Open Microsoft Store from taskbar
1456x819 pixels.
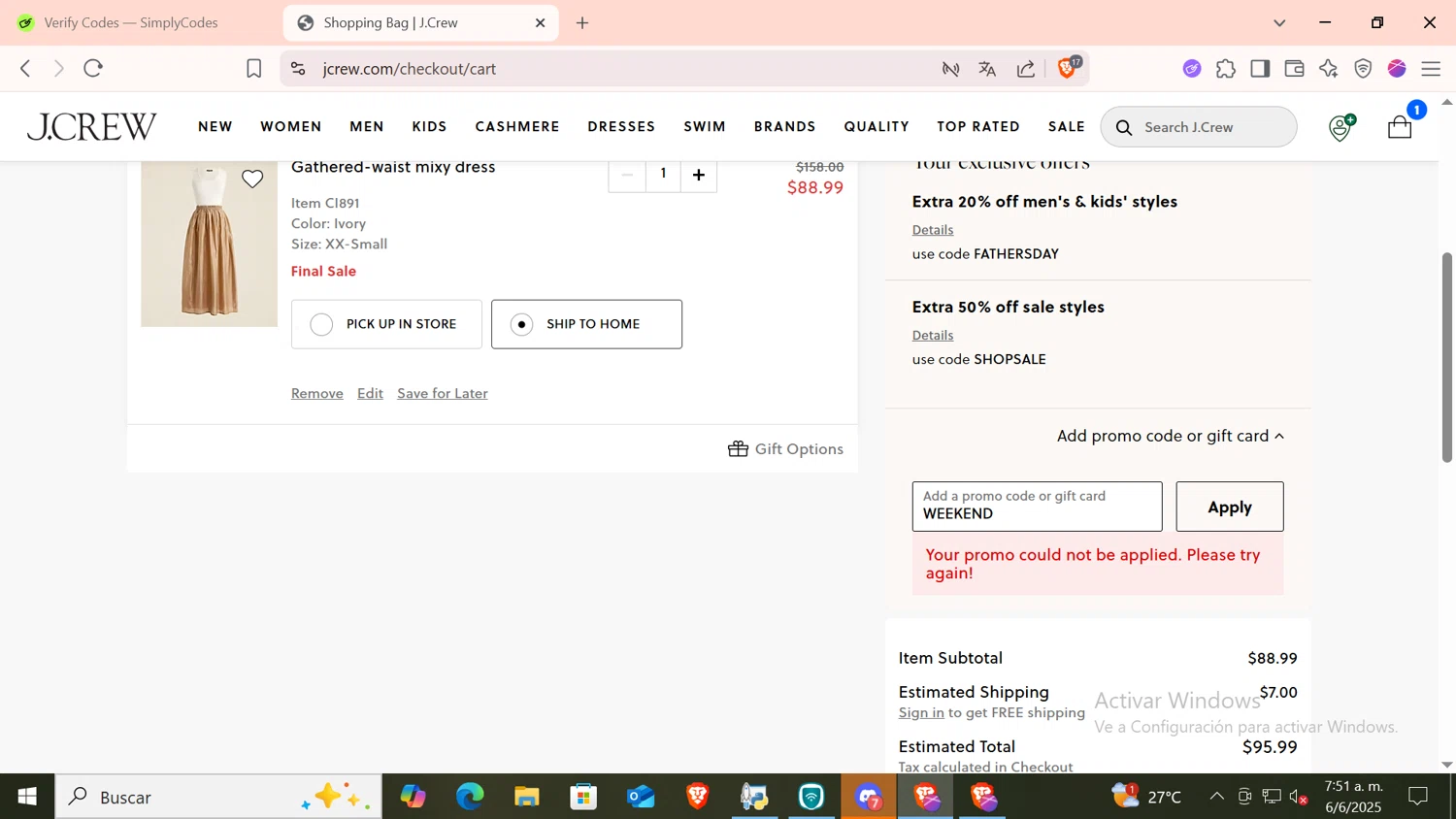coord(583,797)
